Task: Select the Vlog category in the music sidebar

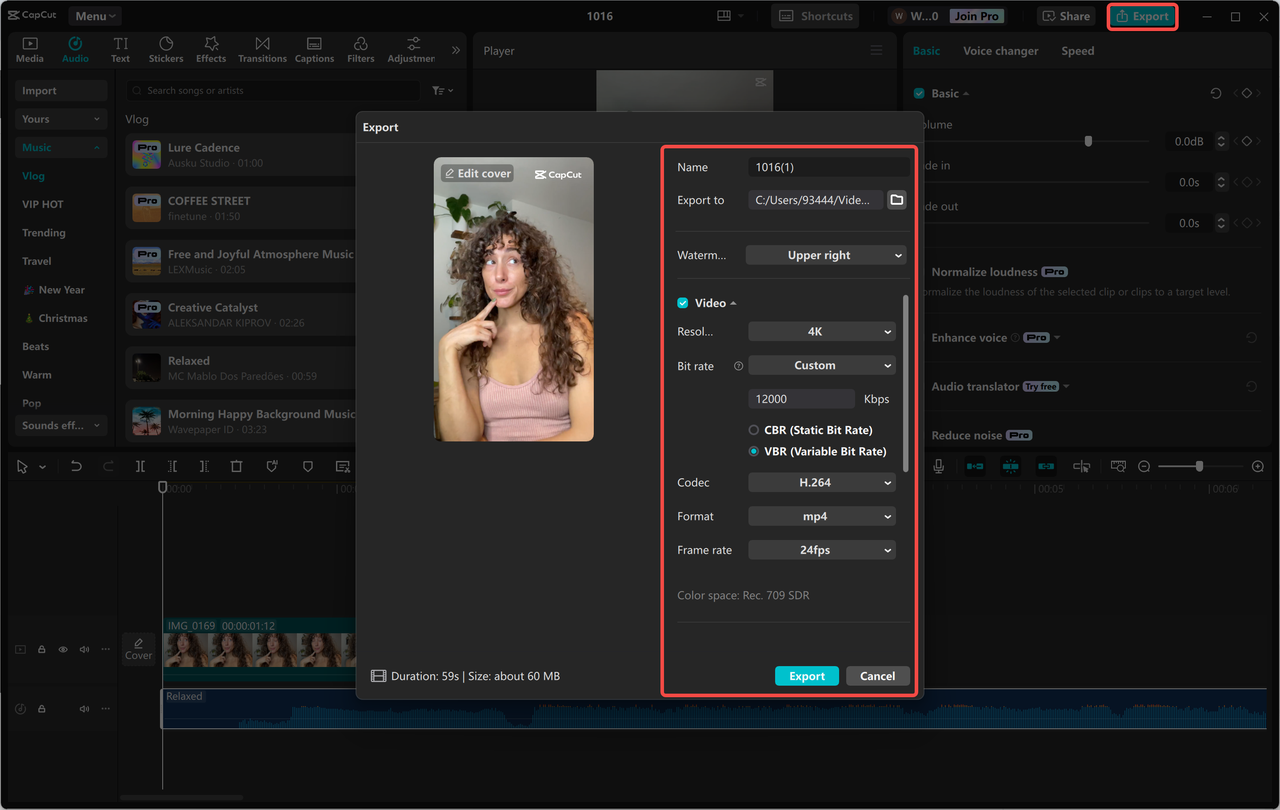Action: click(x=34, y=175)
